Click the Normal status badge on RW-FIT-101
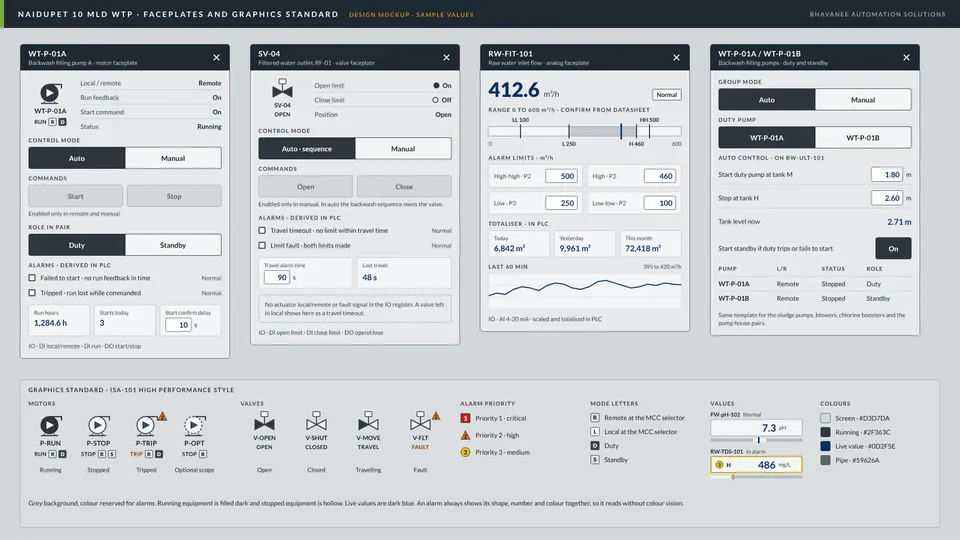This screenshot has width=960, height=540. pyautogui.click(x=667, y=95)
